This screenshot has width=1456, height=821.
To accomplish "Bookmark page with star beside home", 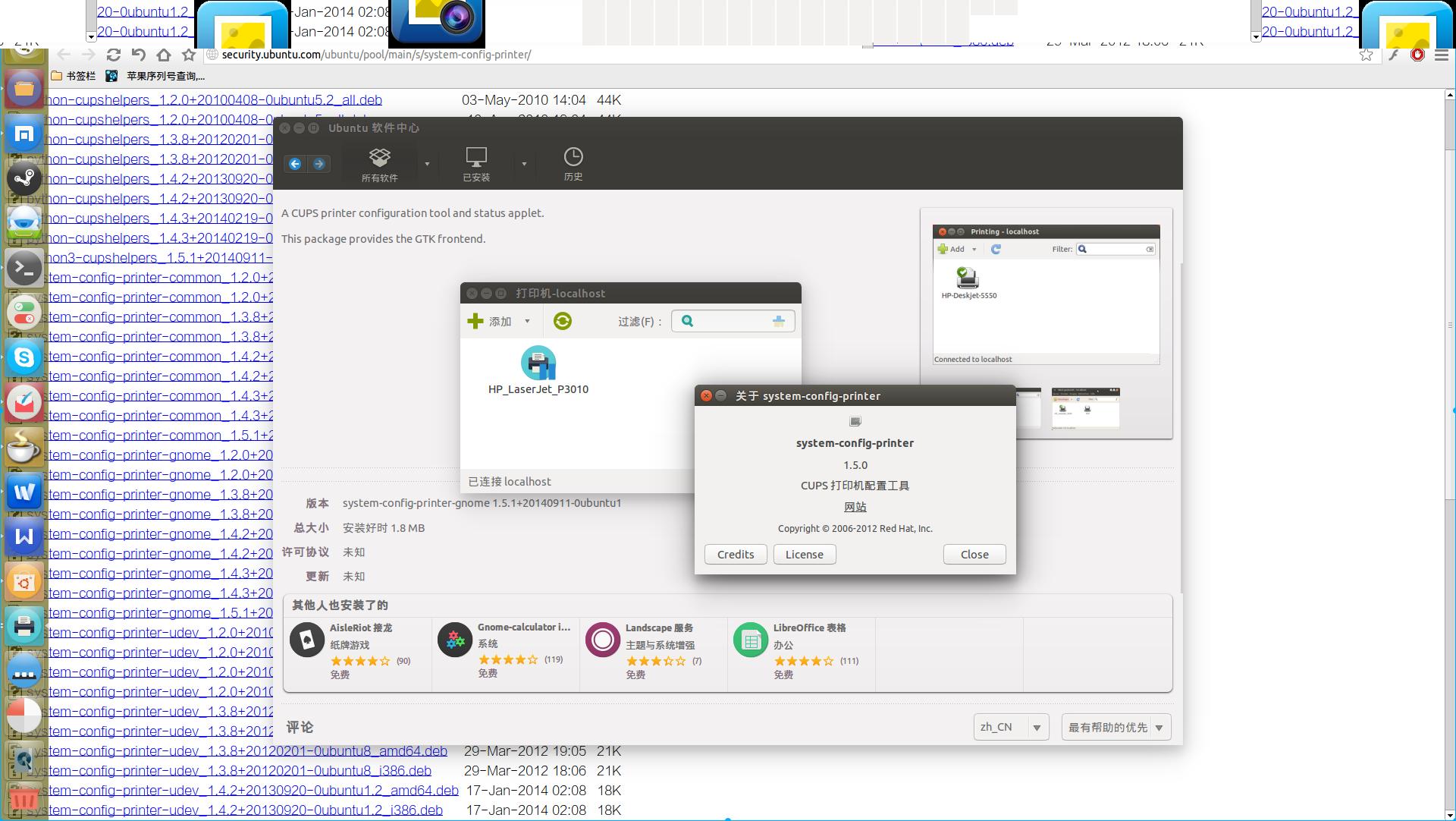I will [189, 55].
